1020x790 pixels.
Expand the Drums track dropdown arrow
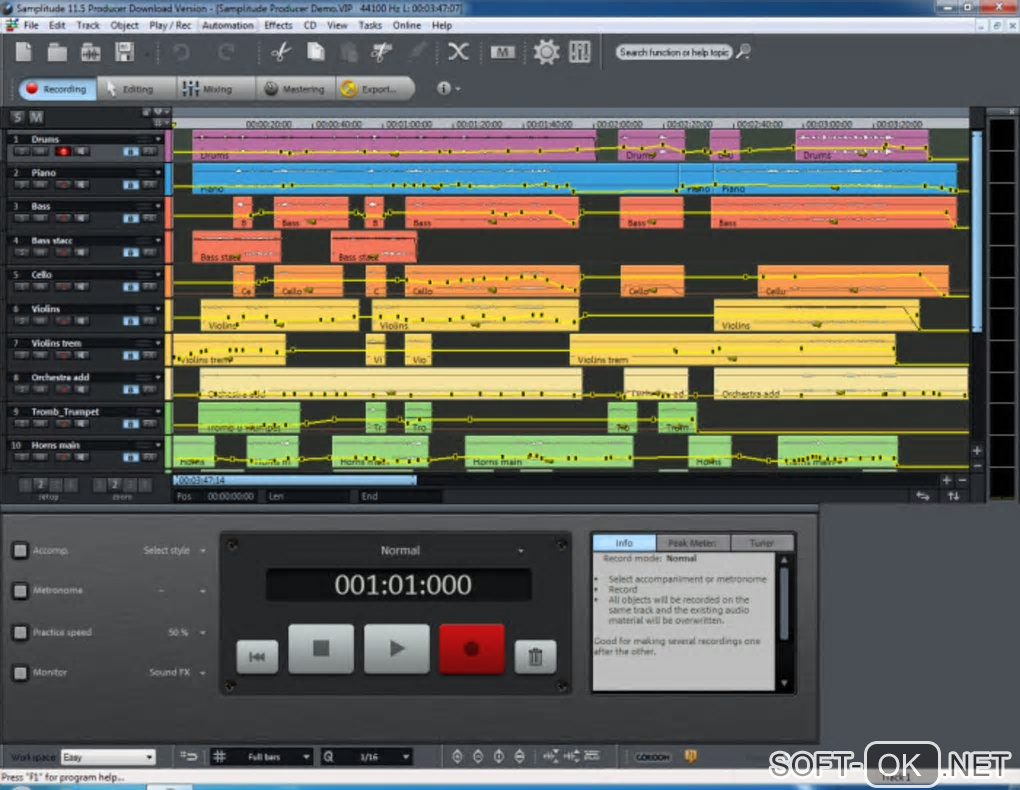click(x=157, y=139)
